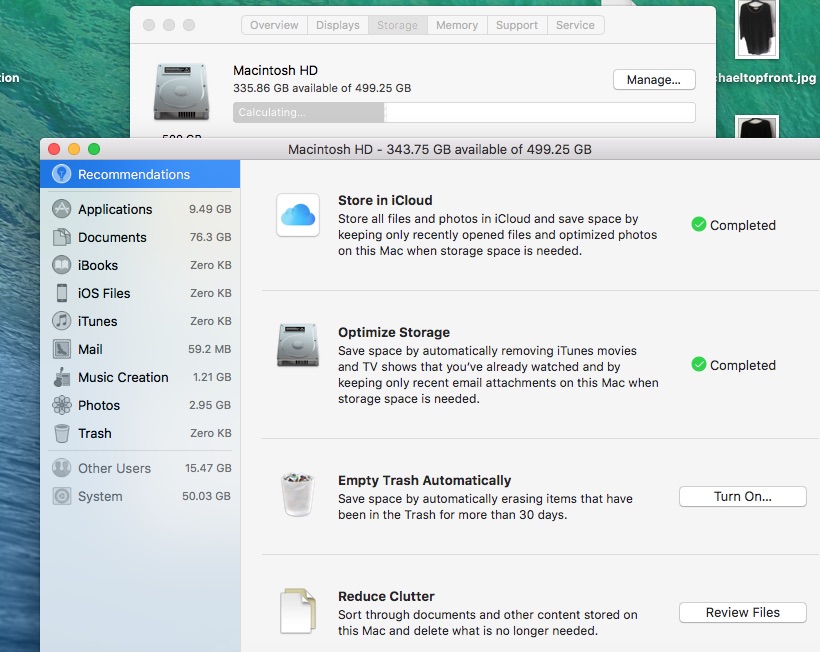Click the iCloud cloud icon
This screenshot has width=820, height=652.
(298, 215)
